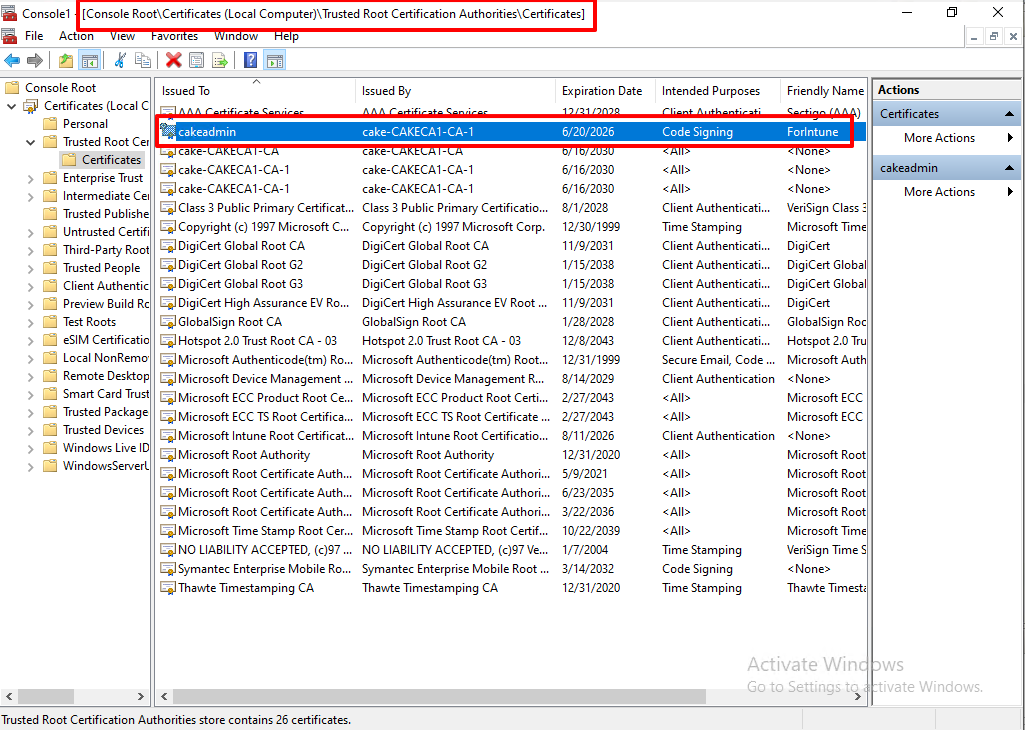Select the Microsoft Intune Root Certificate row

tap(512, 436)
